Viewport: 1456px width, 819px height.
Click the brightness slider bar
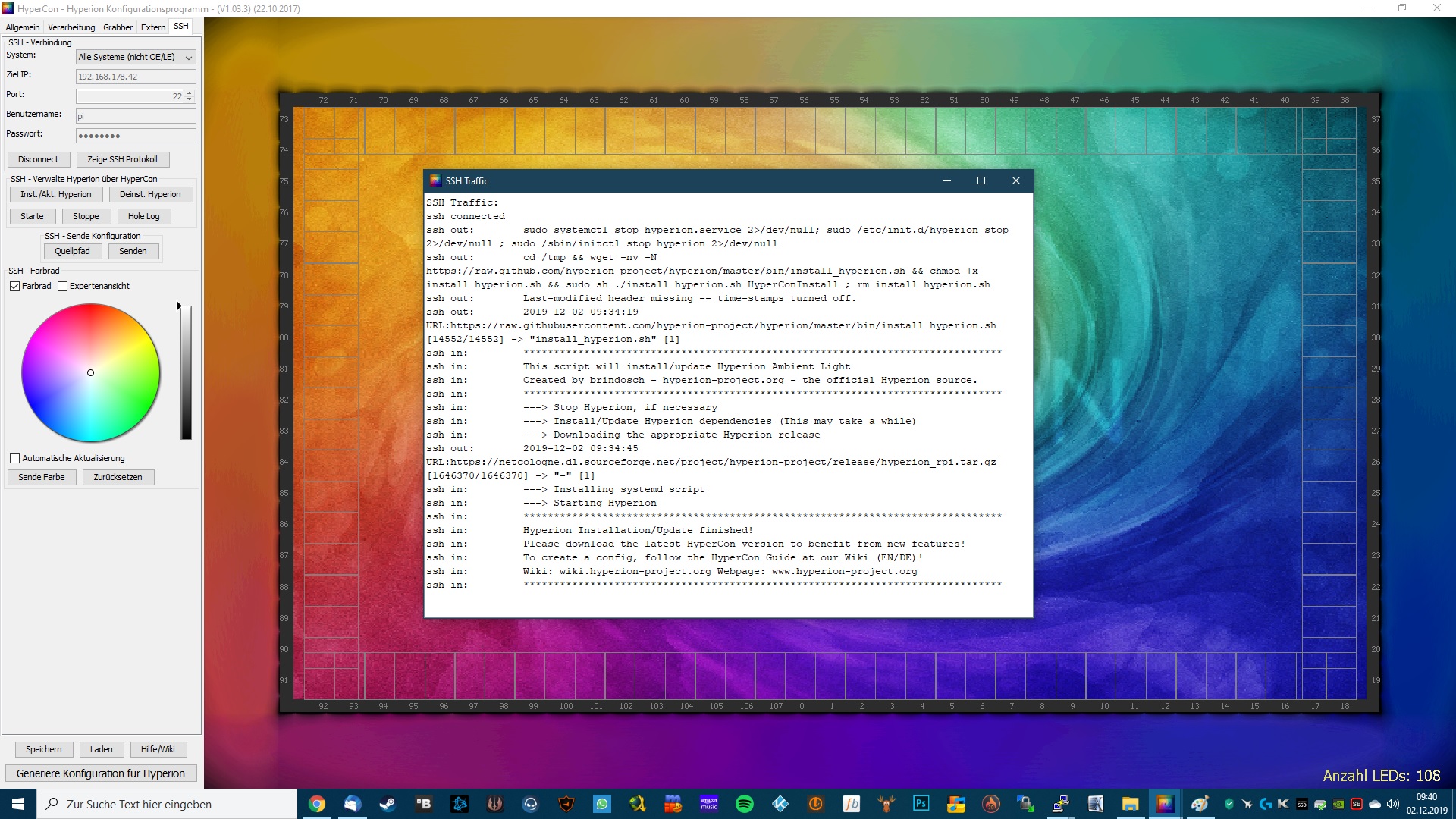pyautogui.click(x=186, y=372)
